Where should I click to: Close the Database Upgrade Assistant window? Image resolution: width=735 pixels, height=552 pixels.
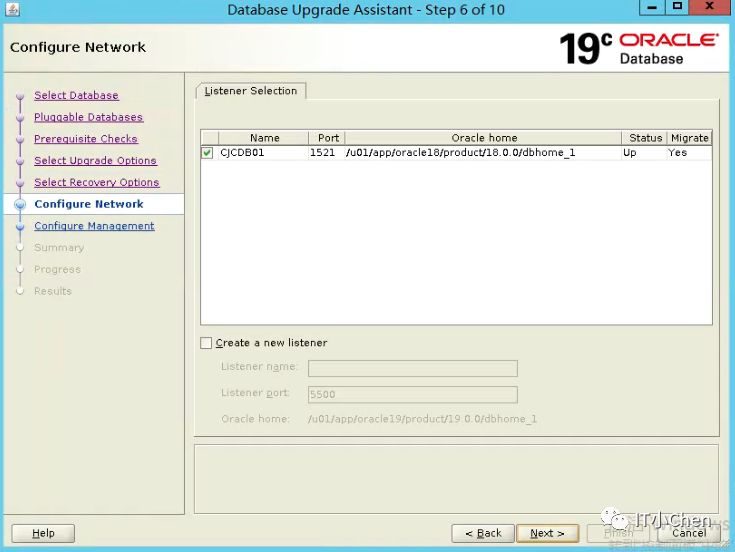tap(710, 7)
